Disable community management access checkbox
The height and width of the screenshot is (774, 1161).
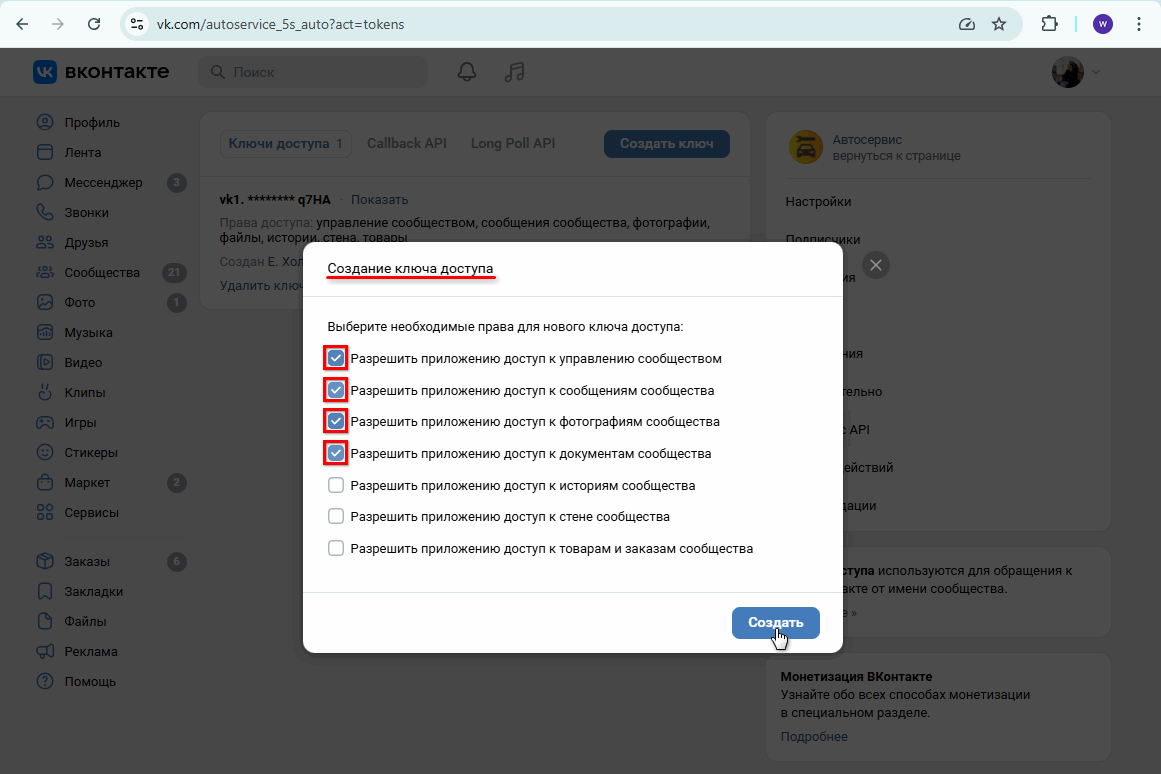point(335,358)
